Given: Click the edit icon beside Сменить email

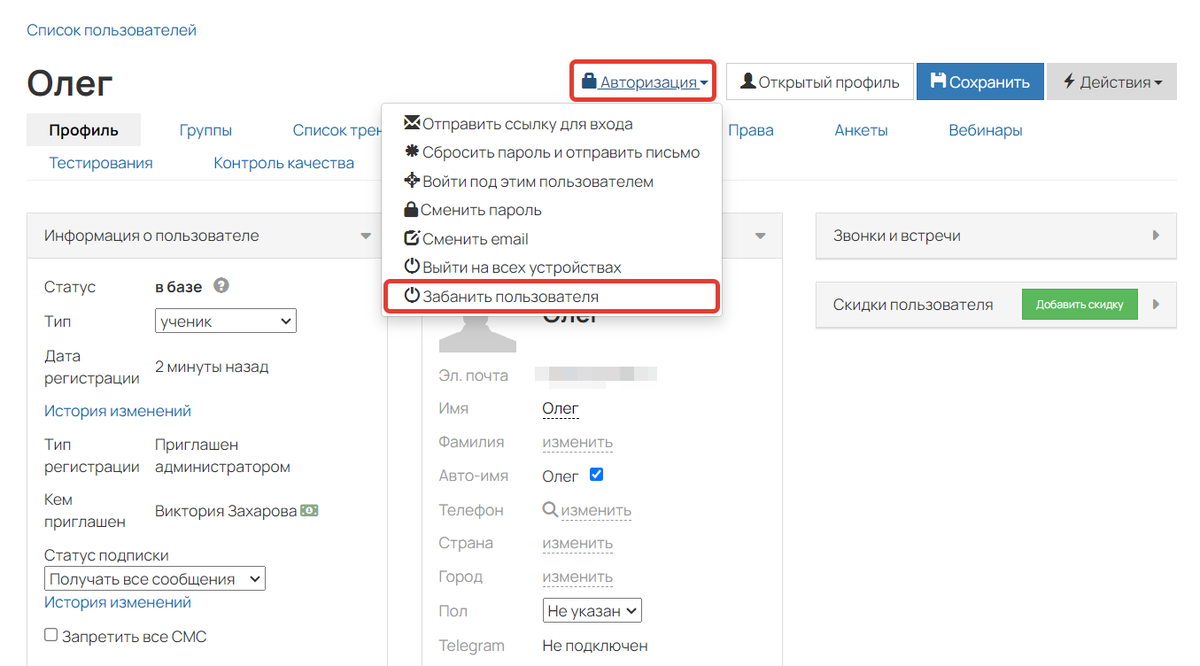Looking at the screenshot, I should pos(411,239).
